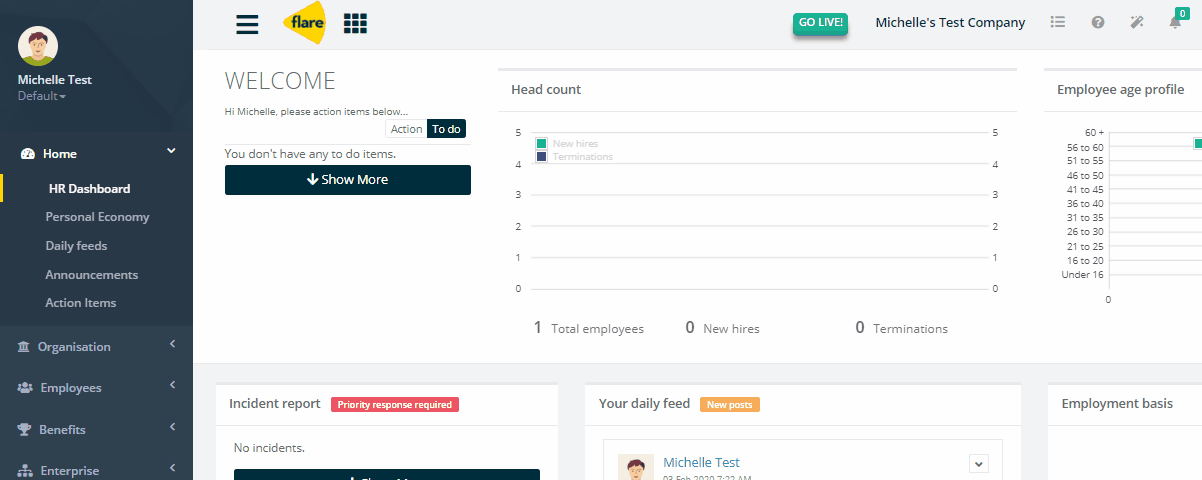Select HR Dashboard in sidebar
The height and width of the screenshot is (480, 1202).
click(x=90, y=188)
